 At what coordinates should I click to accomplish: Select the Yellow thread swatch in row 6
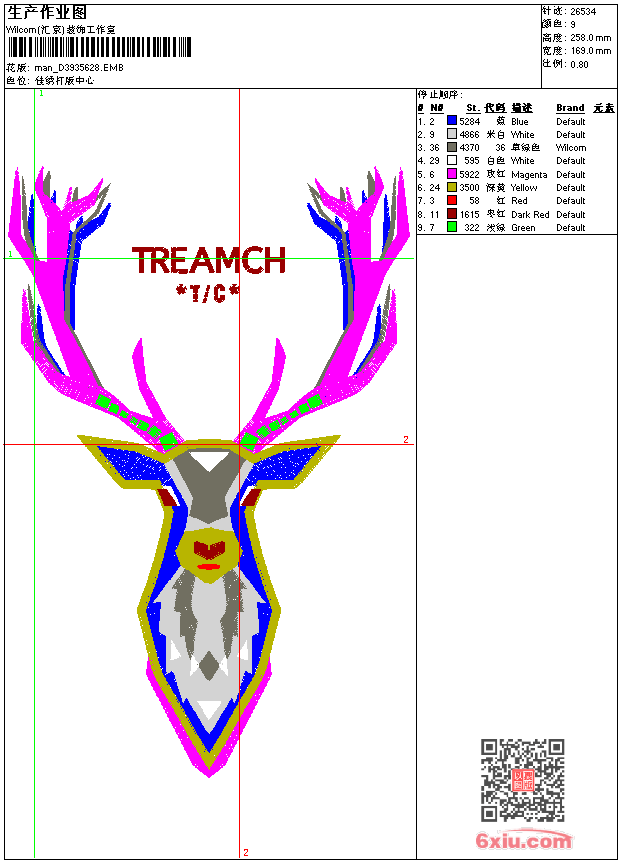point(452,187)
